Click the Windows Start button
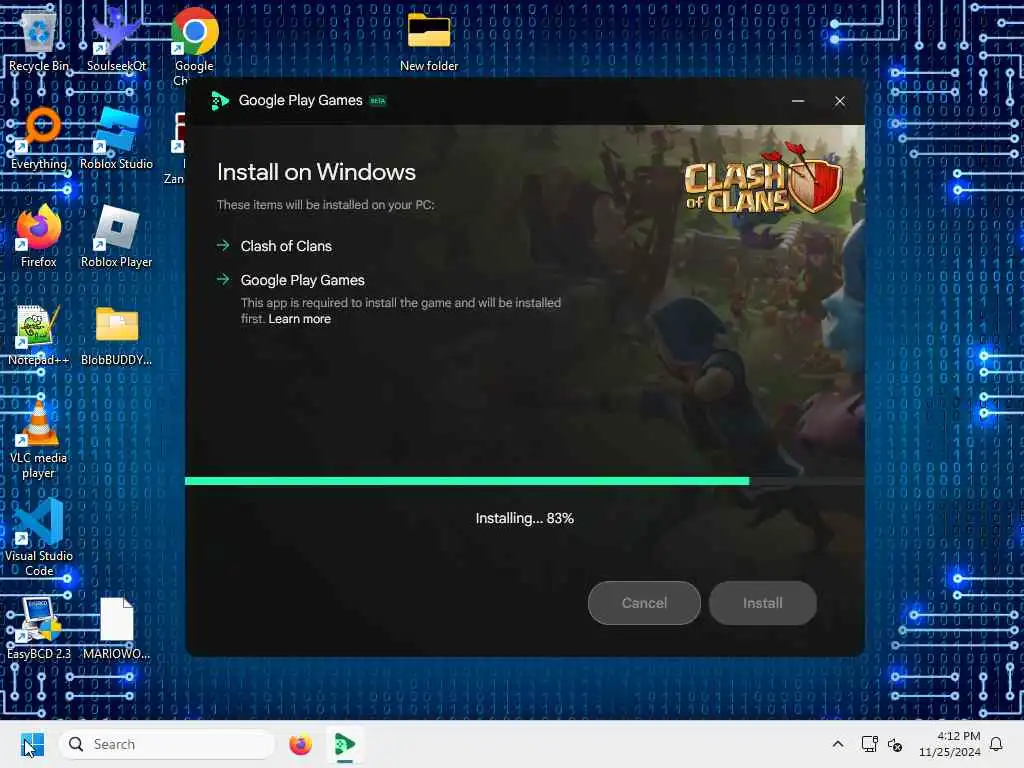 click(32, 744)
